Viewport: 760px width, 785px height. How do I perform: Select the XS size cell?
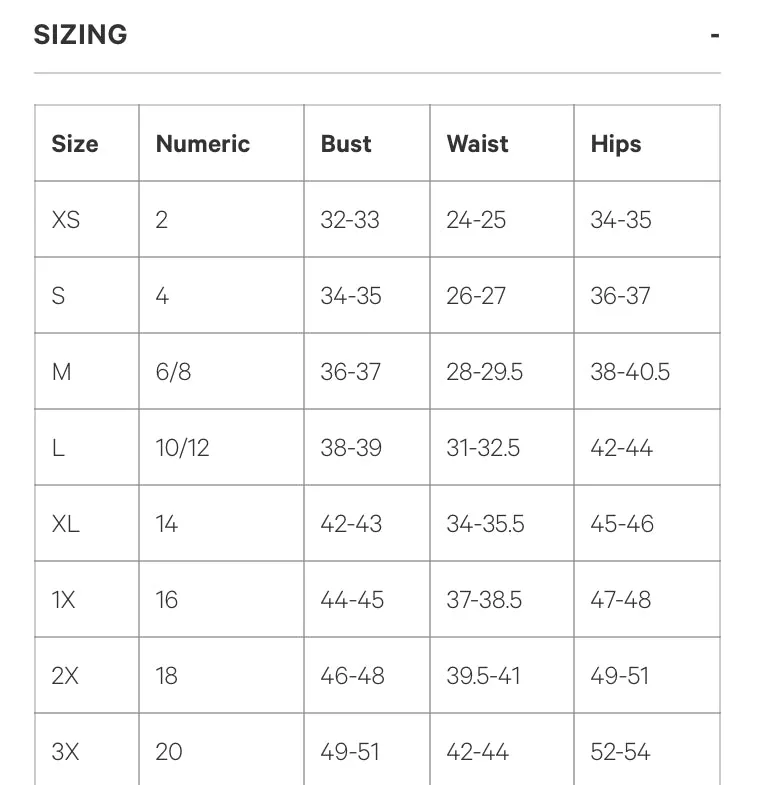[x=66, y=220]
